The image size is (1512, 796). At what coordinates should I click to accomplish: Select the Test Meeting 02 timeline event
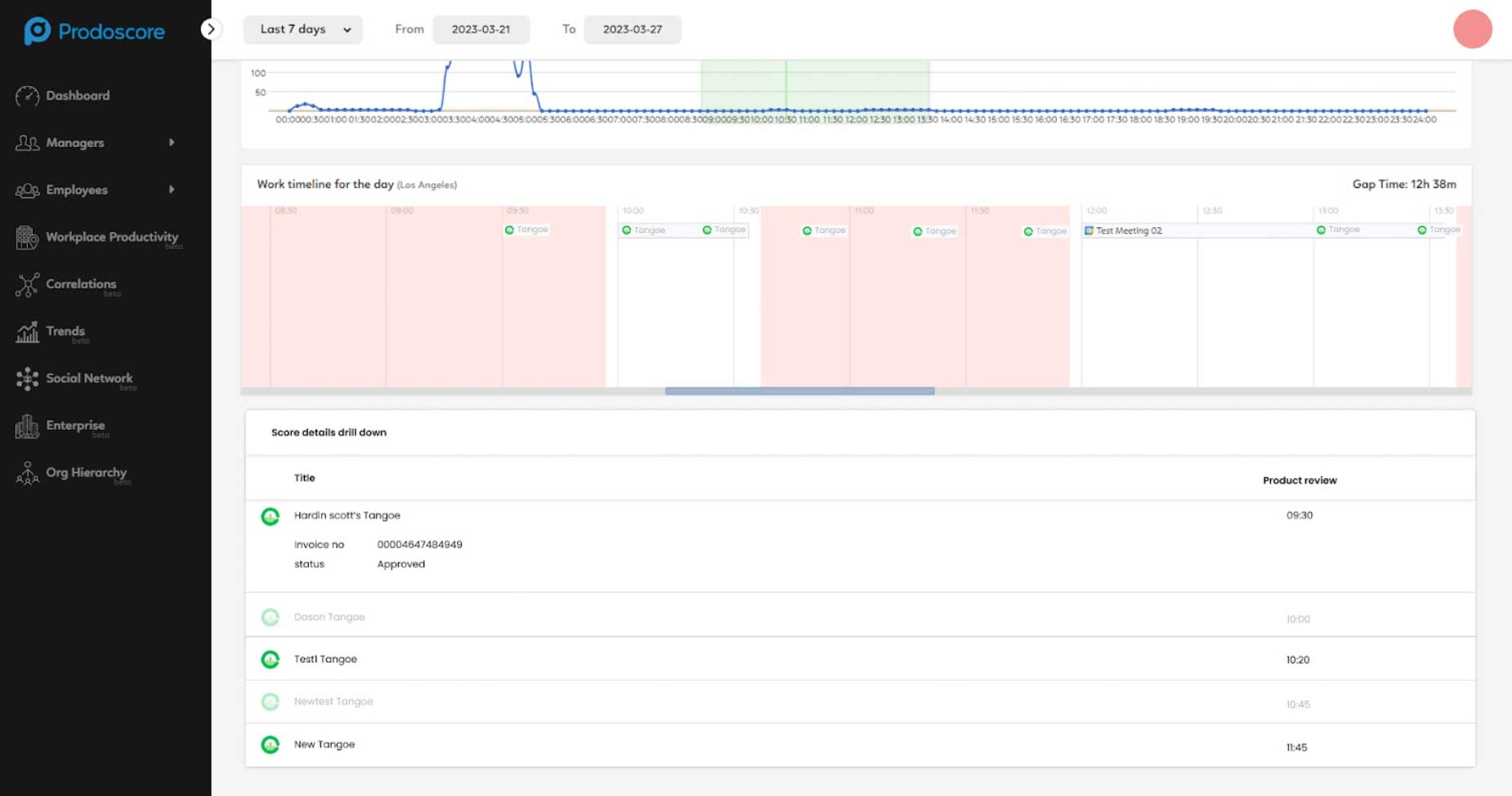[1128, 231]
